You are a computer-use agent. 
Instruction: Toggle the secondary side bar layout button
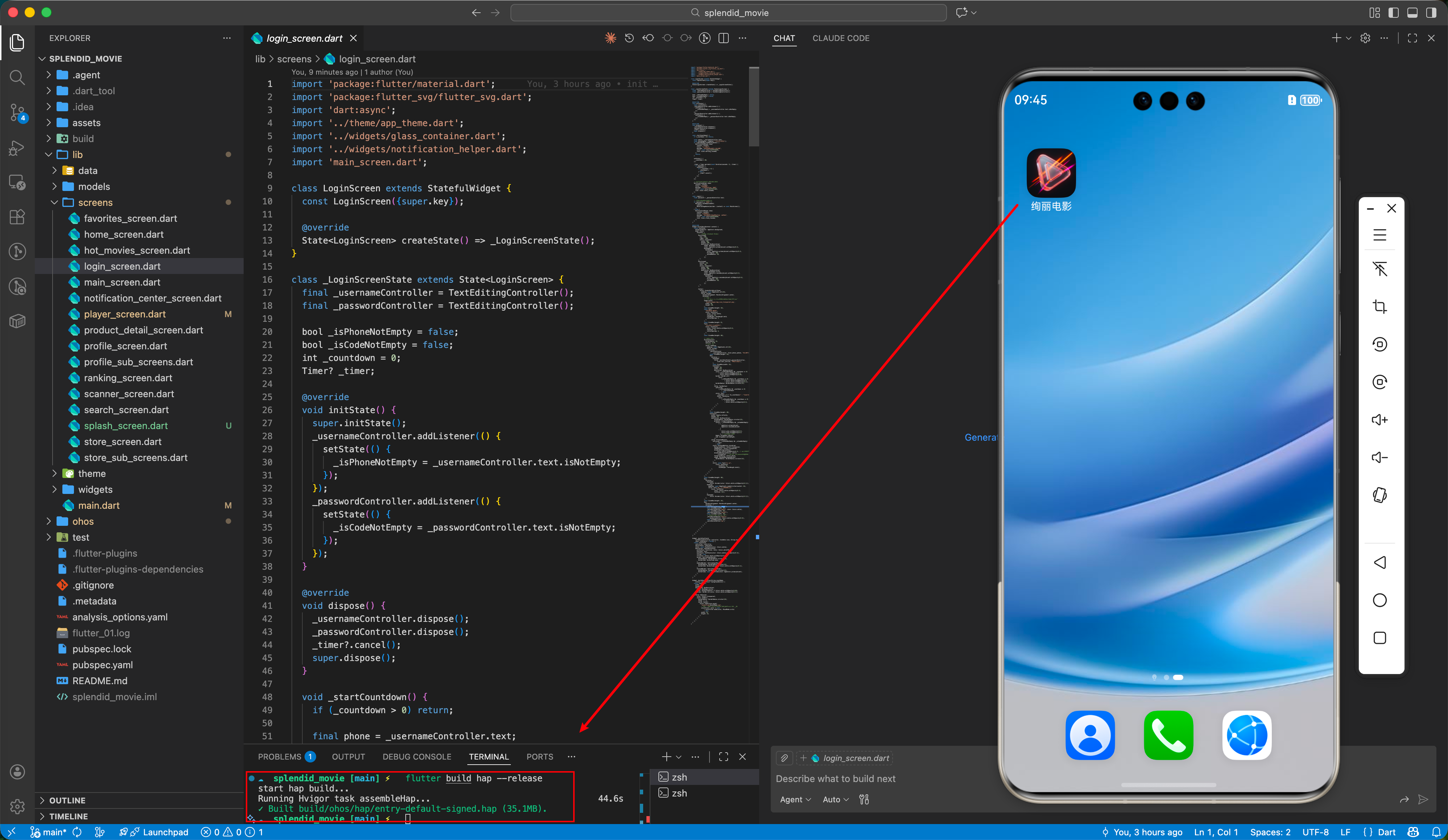1431,13
